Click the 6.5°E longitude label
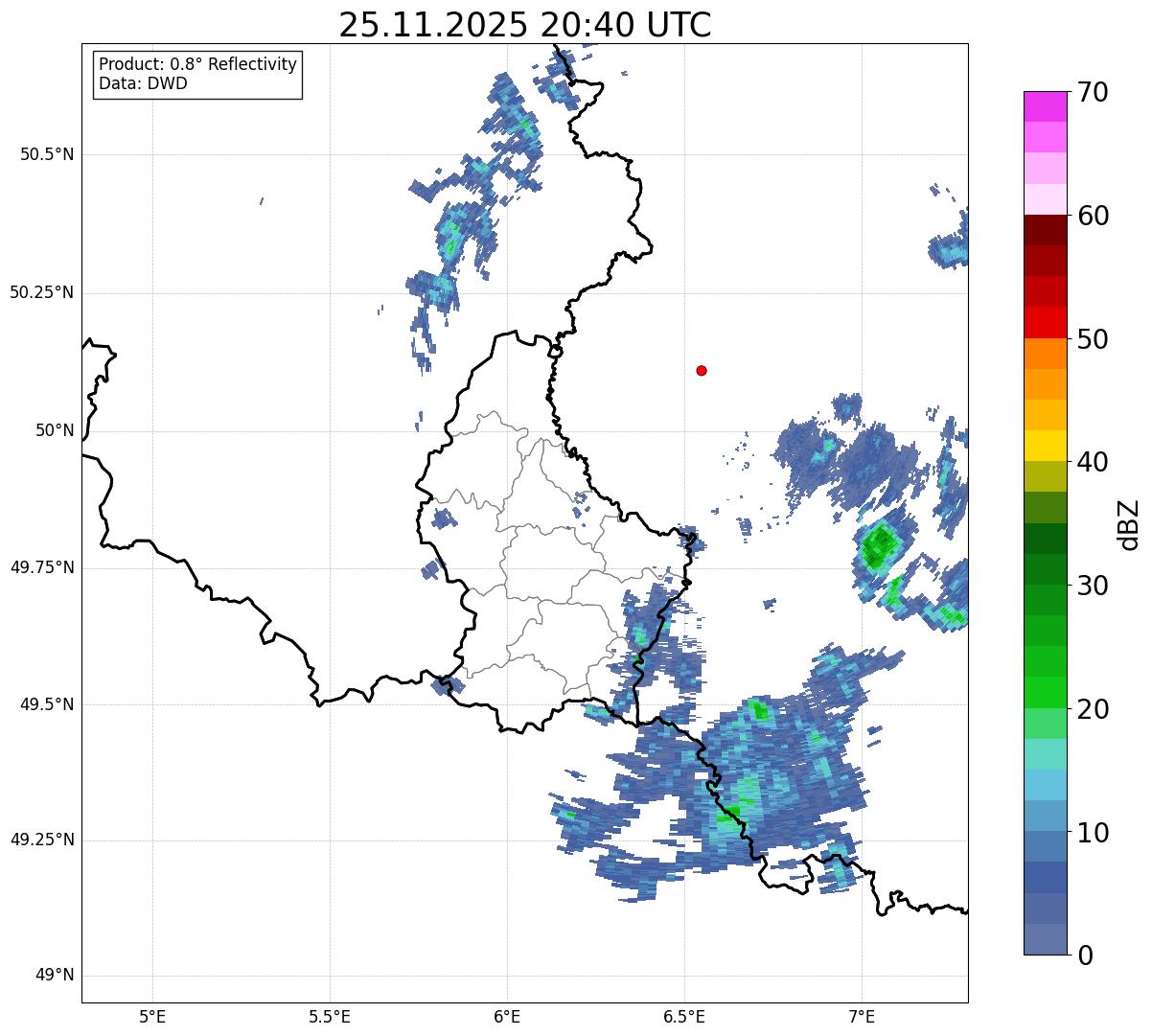The width and height of the screenshot is (1152, 1036). (684, 1016)
